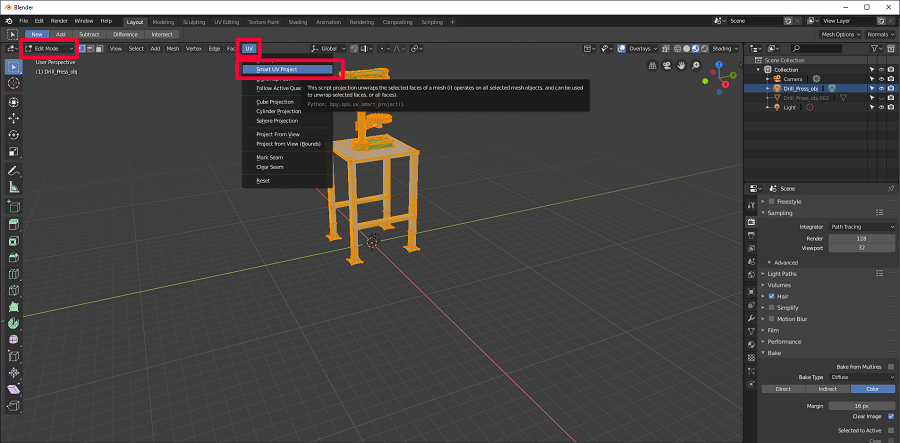The height and width of the screenshot is (443, 900).
Task: Select the Edge Slide tool
Action: click(14, 356)
